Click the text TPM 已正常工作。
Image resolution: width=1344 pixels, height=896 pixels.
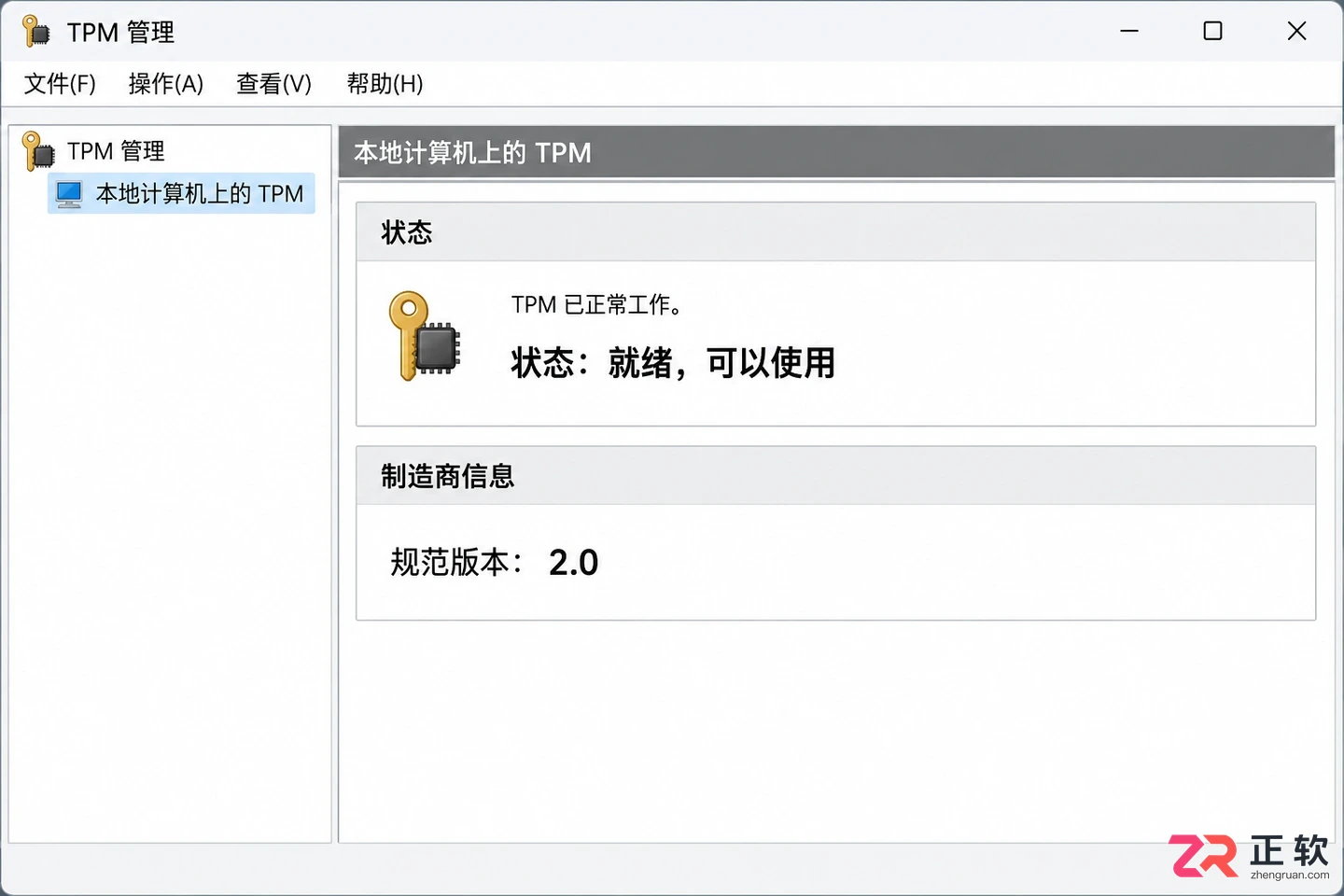[x=596, y=304]
